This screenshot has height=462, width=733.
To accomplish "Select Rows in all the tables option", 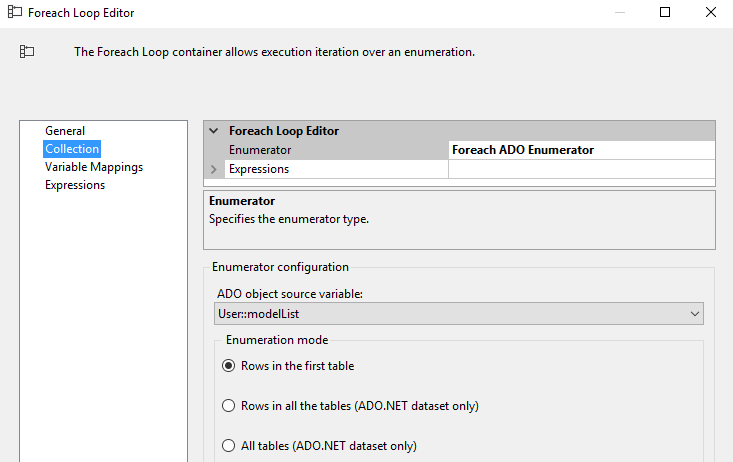I will [228, 406].
